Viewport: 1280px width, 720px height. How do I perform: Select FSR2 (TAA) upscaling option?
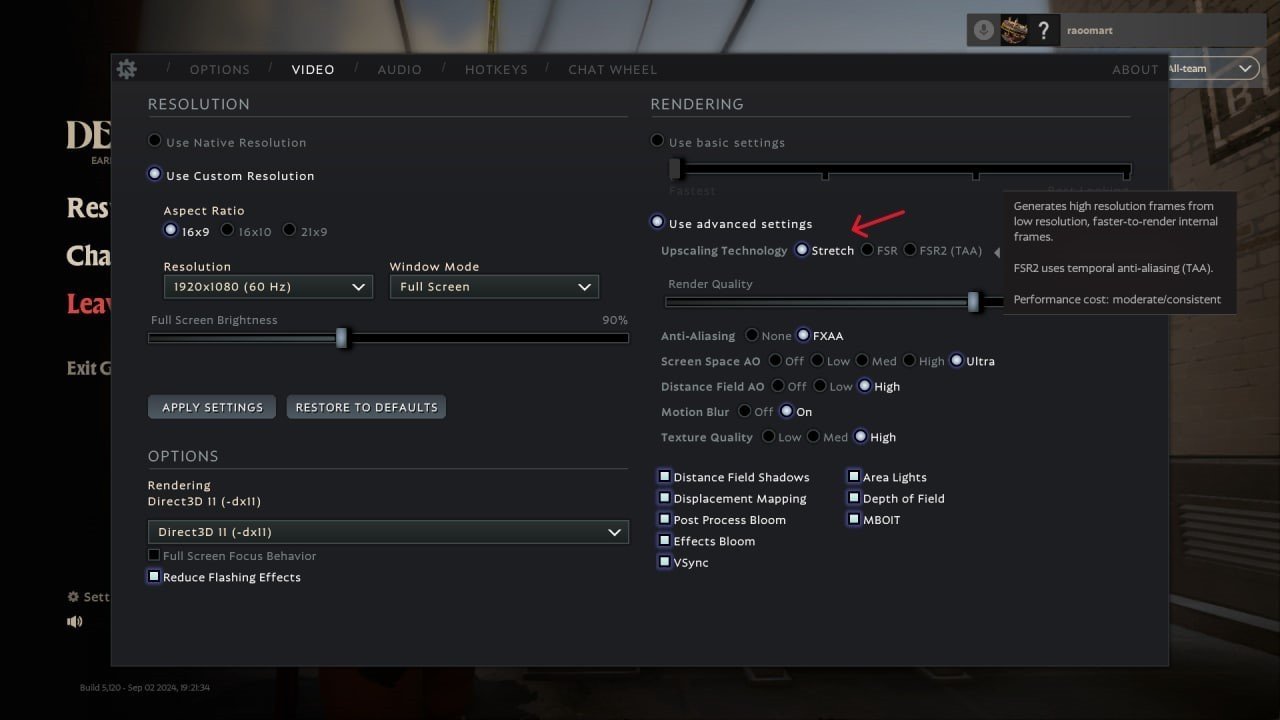pyautogui.click(x=910, y=250)
